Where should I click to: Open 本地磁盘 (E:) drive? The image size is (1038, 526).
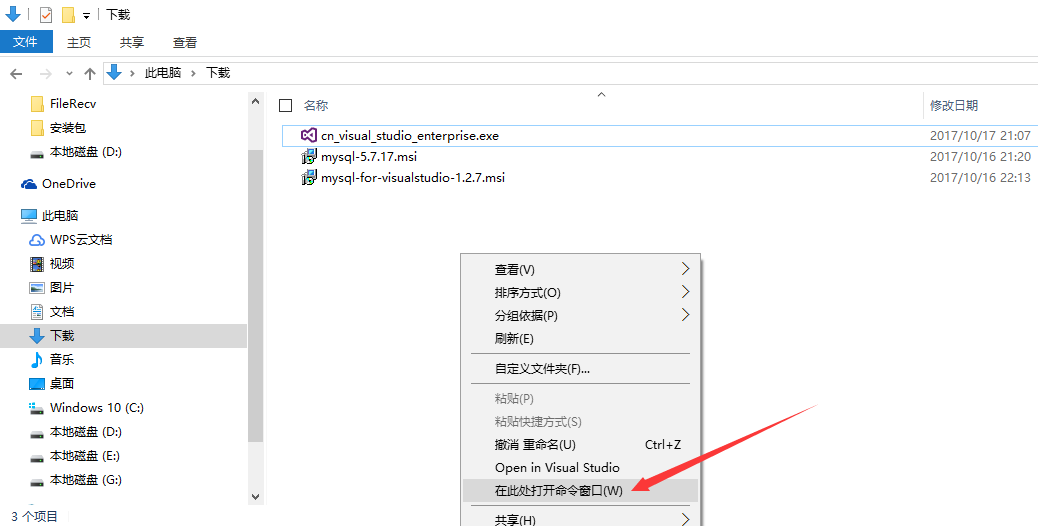click(x=85, y=455)
